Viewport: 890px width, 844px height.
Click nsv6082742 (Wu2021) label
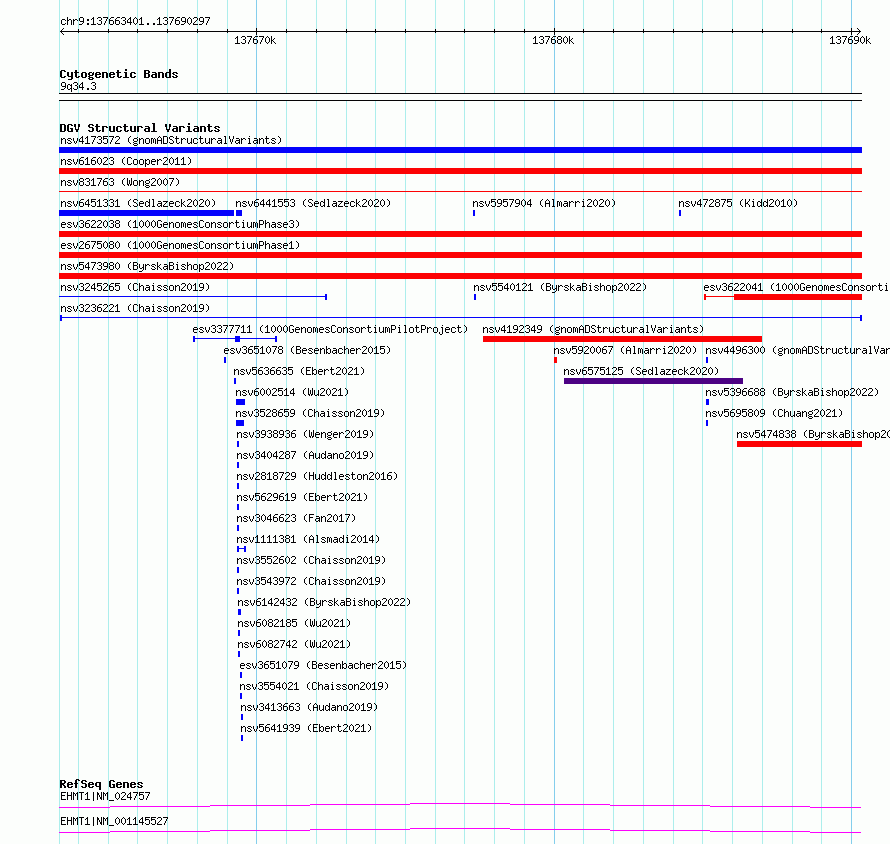[x=294, y=644]
